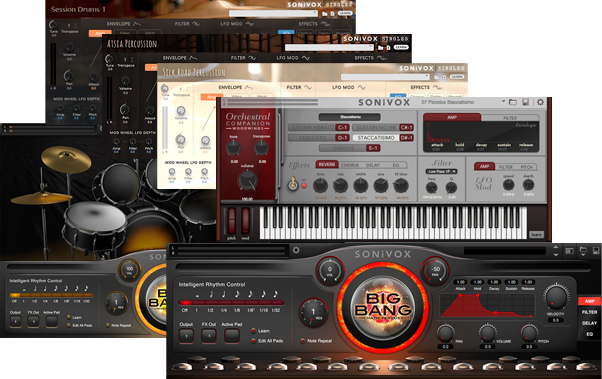
Task: Click the STACCATO articulation button
Action: (x=319, y=137)
